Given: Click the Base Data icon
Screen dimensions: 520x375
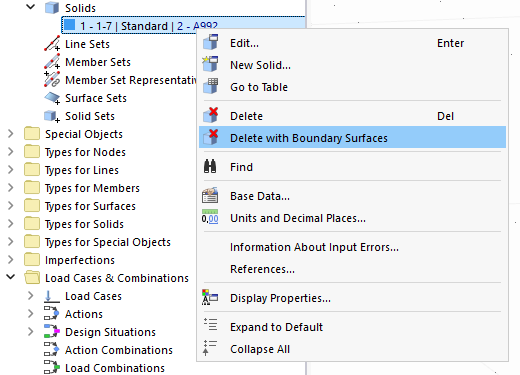Looking at the screenshot, I should pos(210,196).
